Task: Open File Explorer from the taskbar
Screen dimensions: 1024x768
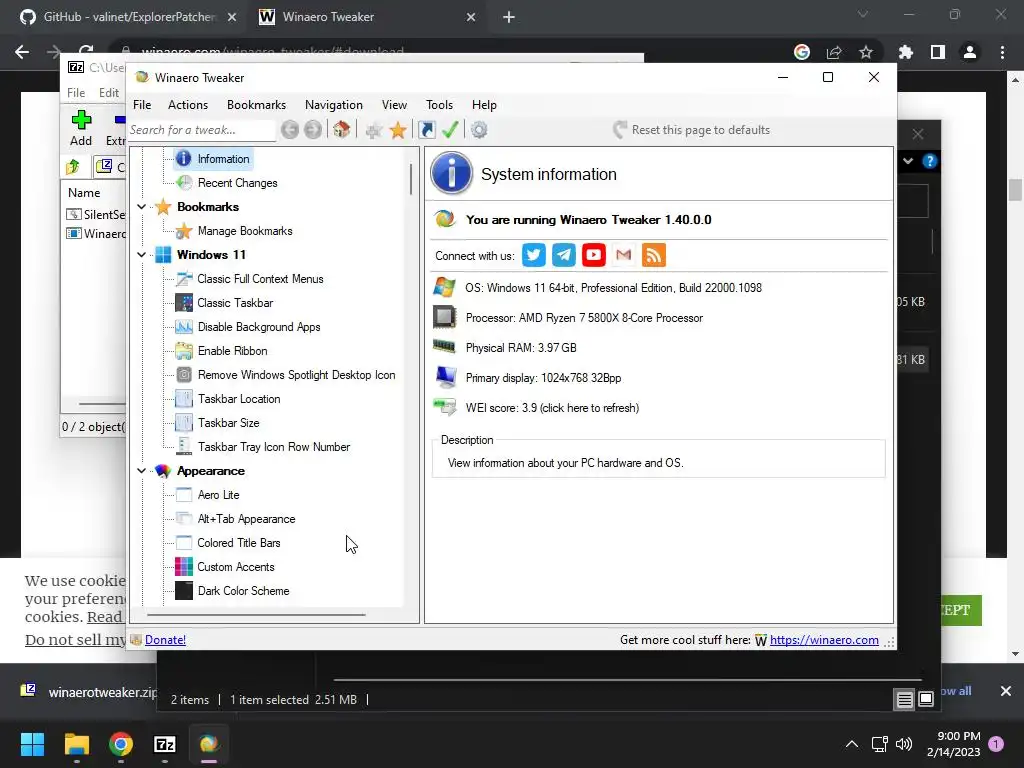Action: [x=77, y=744]
